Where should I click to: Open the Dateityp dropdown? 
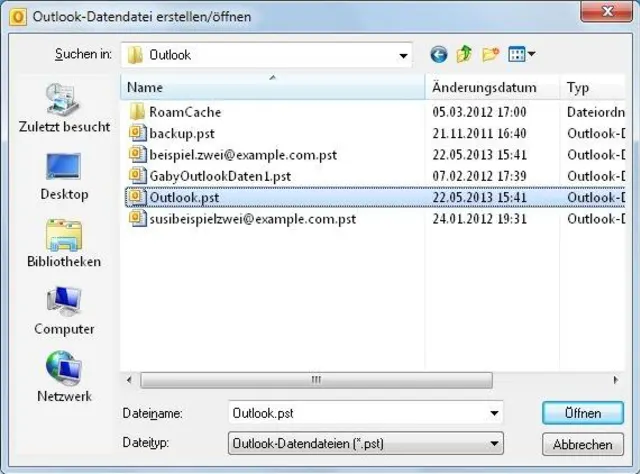click(x=366, y=443)
